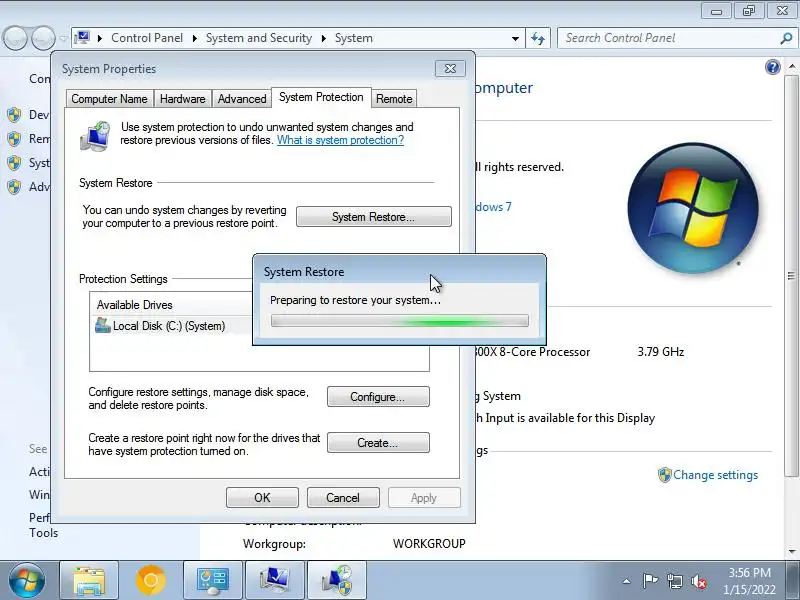800x600 pixels.
Task: Click the Search Control Panel field
Action: click(x=670, y=38)
